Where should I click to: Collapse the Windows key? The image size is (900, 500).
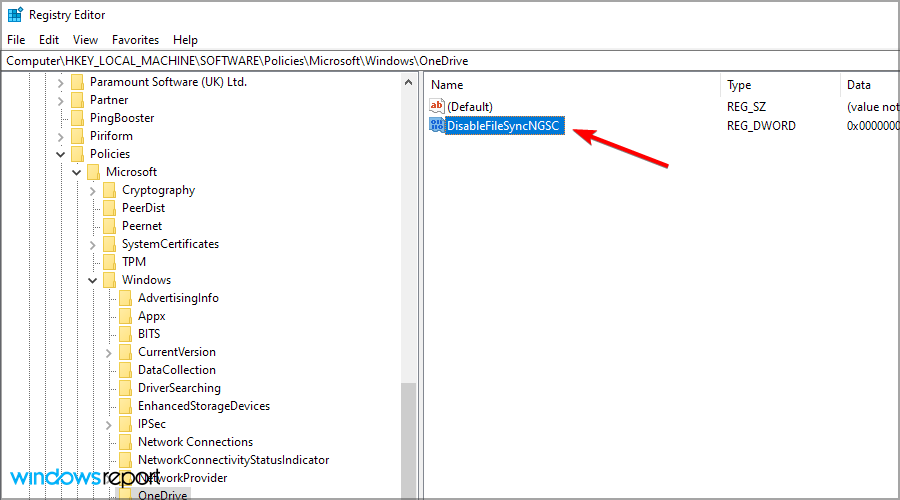pyautogui.click(x=92, y=281)
